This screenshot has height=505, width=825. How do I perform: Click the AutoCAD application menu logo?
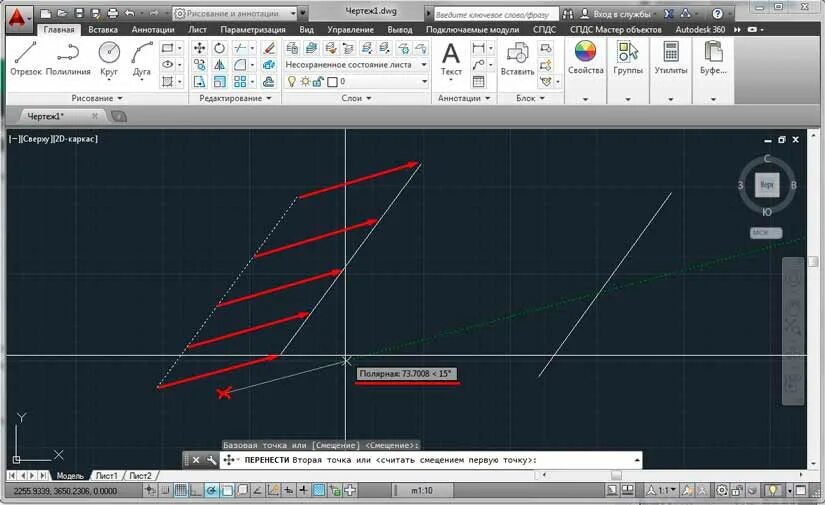[x=17, y=17]
